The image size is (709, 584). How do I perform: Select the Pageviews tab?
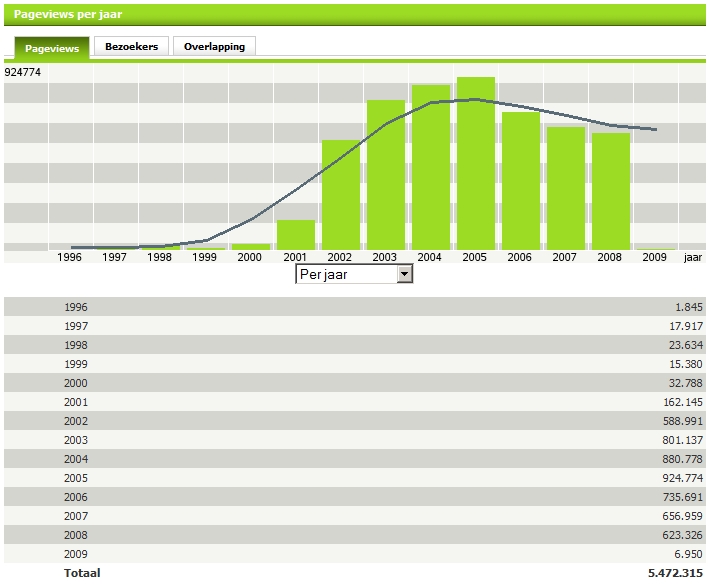coord(52,48)
